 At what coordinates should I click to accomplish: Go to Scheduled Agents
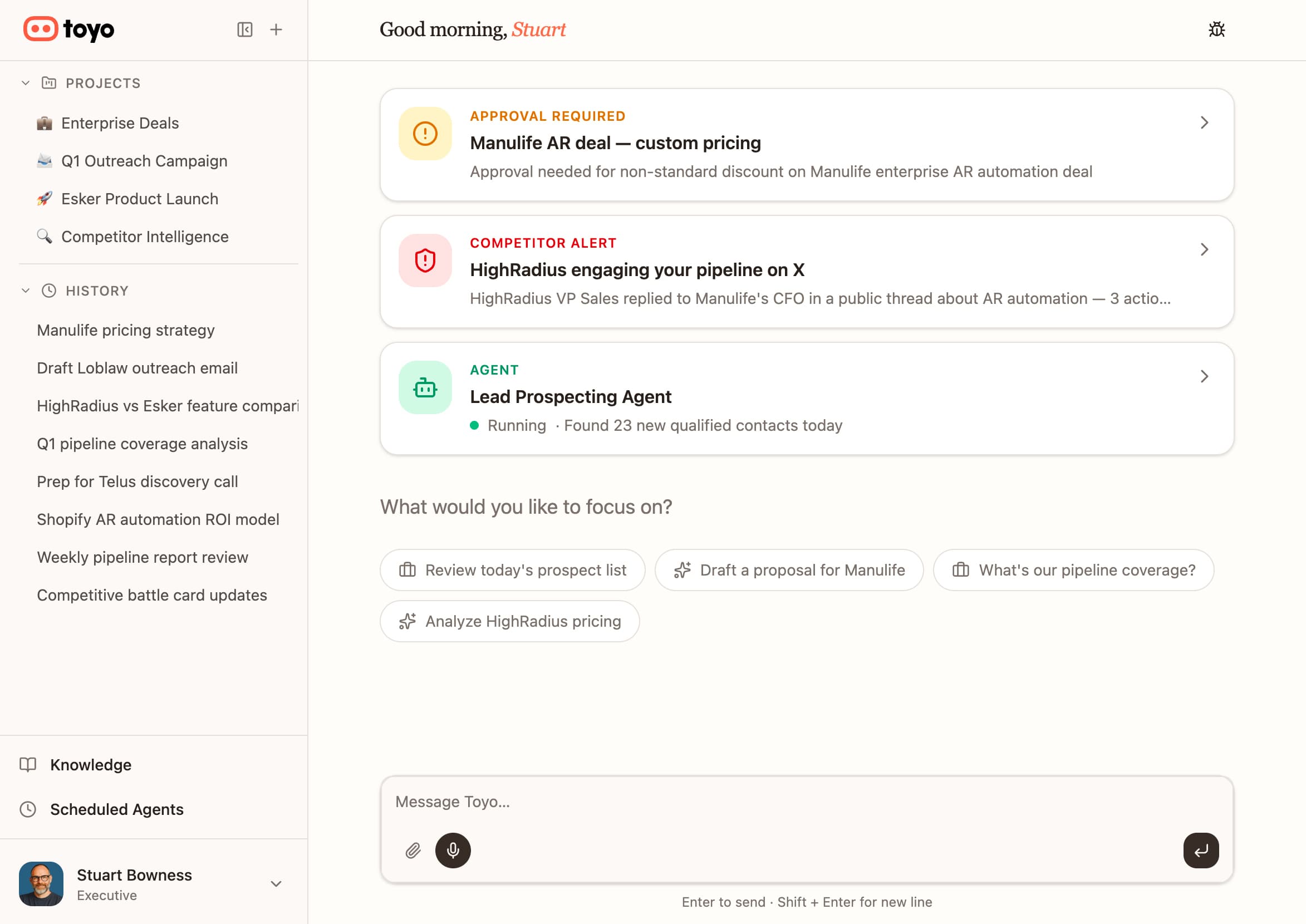117,809
